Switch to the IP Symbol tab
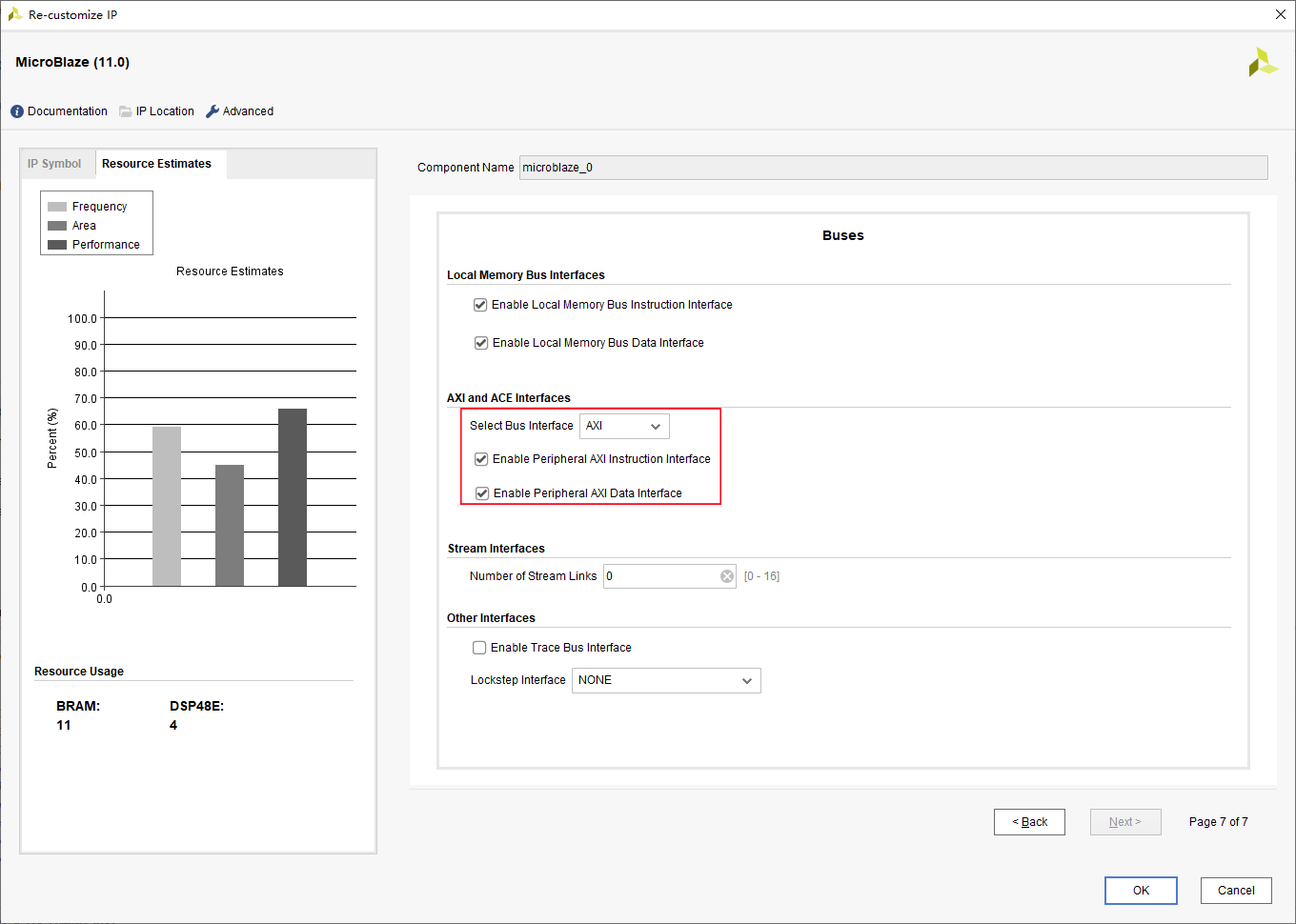Screen dimensions: 1296x924 [54, 164]
